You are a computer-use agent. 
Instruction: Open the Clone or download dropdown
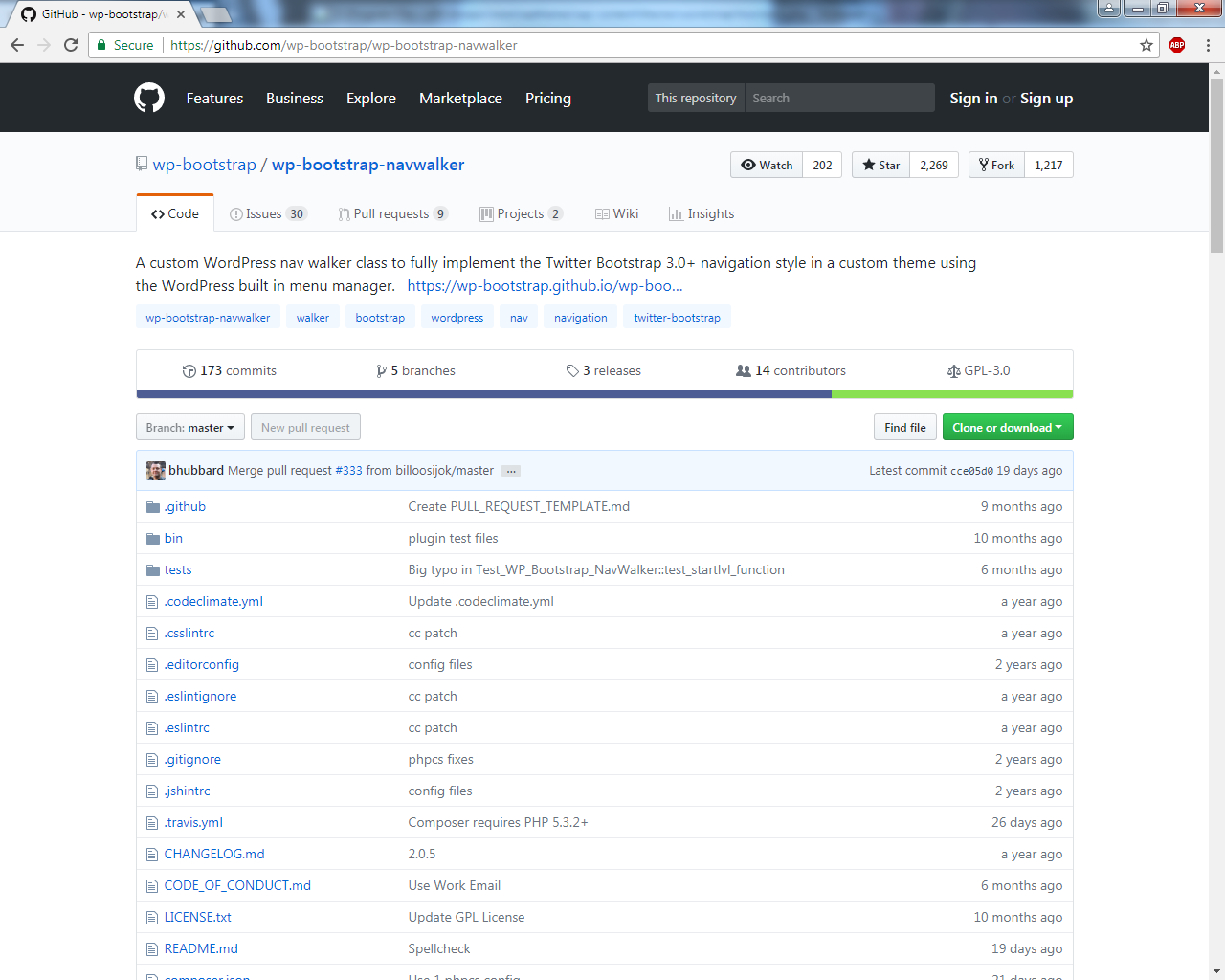pyautogui.click(x=1008, y=427)
